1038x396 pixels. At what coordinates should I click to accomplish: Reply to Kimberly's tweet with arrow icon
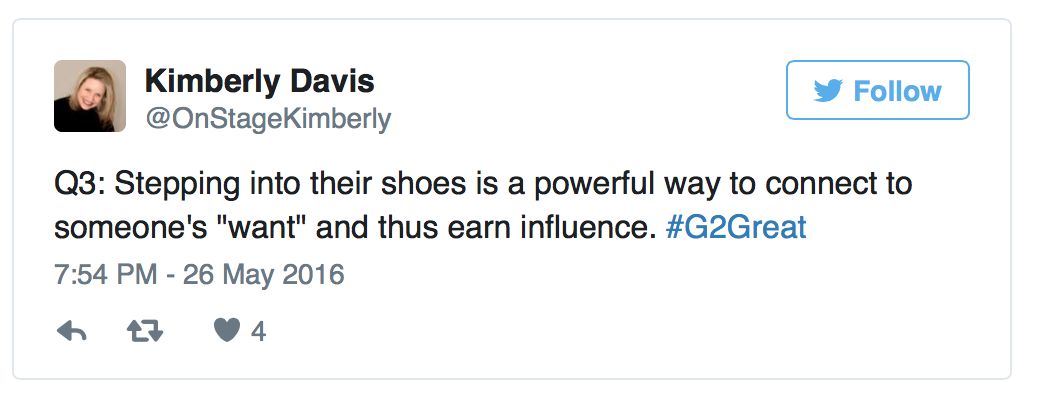[71, 330]
